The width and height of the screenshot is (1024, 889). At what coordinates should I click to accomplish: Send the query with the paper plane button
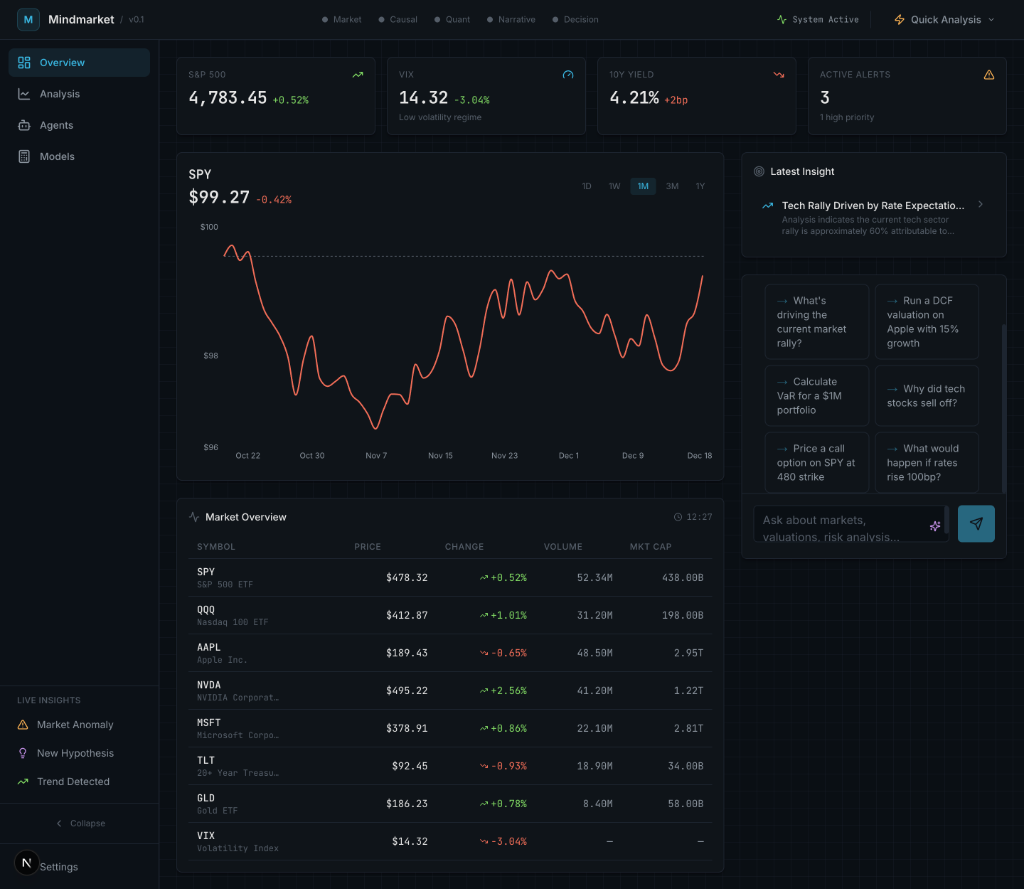tap(976, 524)
